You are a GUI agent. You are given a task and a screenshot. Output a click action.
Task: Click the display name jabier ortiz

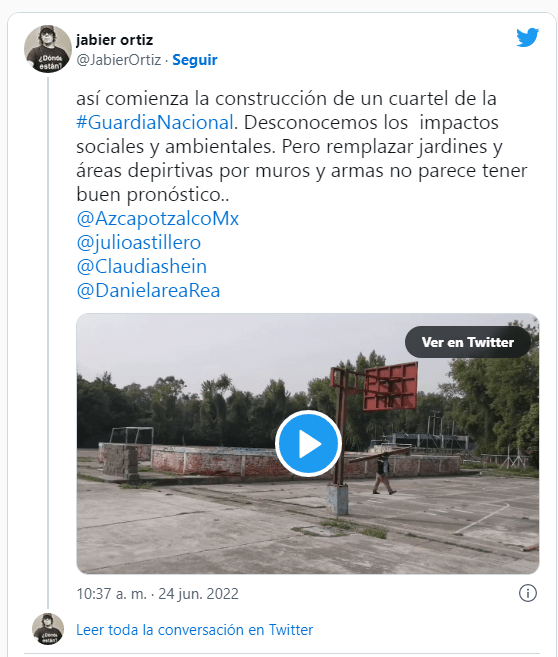pyautogui.click(x=114, y=40)
